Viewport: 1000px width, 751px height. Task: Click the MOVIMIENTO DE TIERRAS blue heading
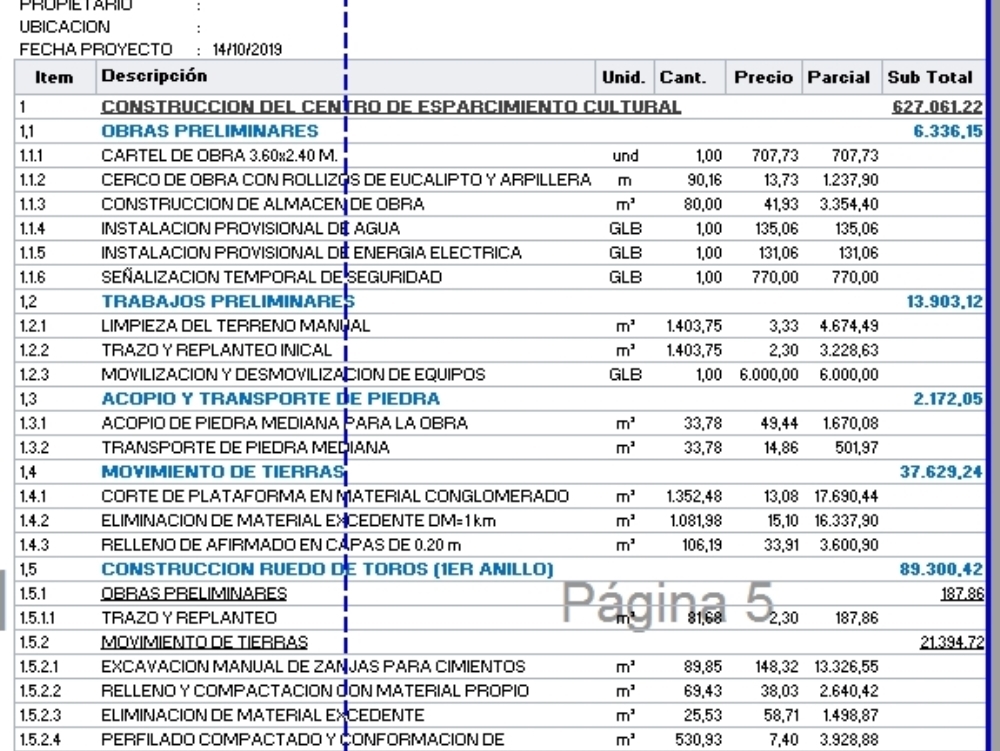pos(223,472)
